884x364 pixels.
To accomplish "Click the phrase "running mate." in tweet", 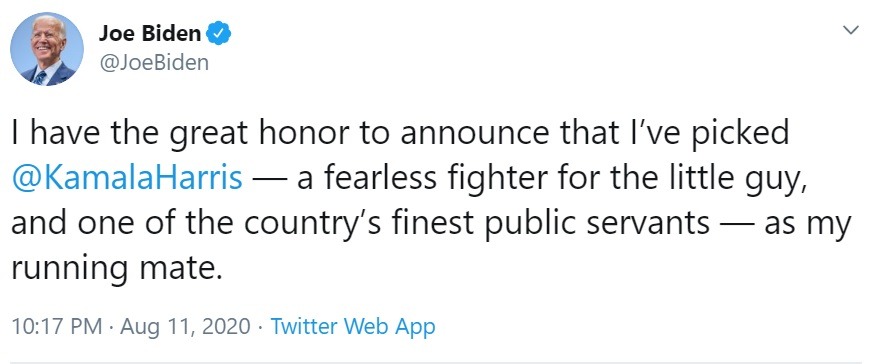I will [x=114, y=268].
